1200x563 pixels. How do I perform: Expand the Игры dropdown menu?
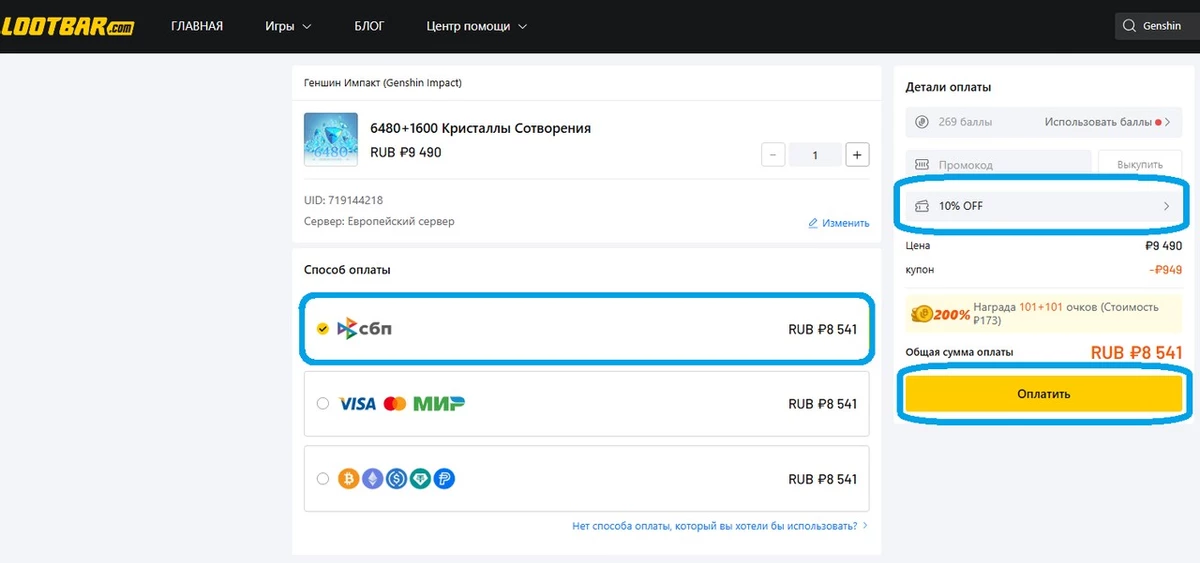pyautogui.click(x=288, y=26)
